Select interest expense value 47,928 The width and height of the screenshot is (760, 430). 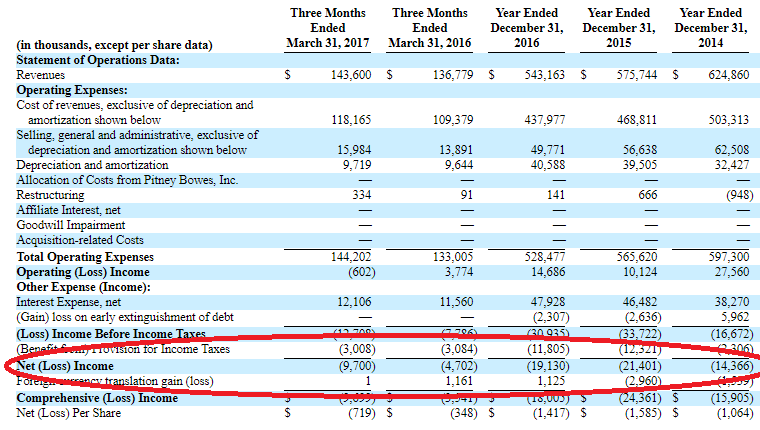[548, 302]
